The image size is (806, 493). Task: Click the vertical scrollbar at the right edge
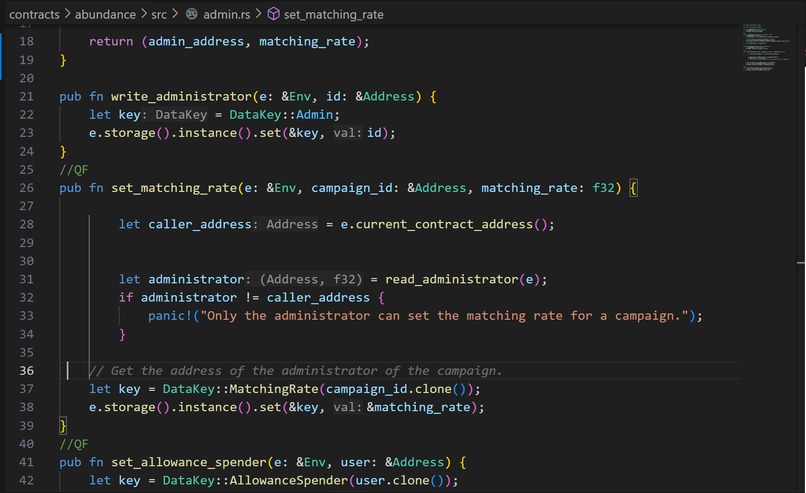pyautogui.click(x=801, y=257)
